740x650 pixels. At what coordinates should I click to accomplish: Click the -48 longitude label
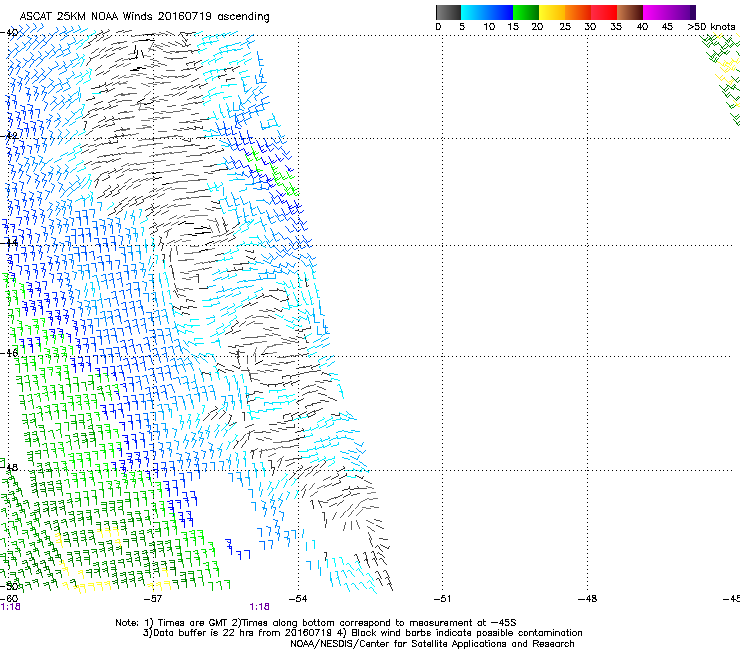[x=588, y=599]
